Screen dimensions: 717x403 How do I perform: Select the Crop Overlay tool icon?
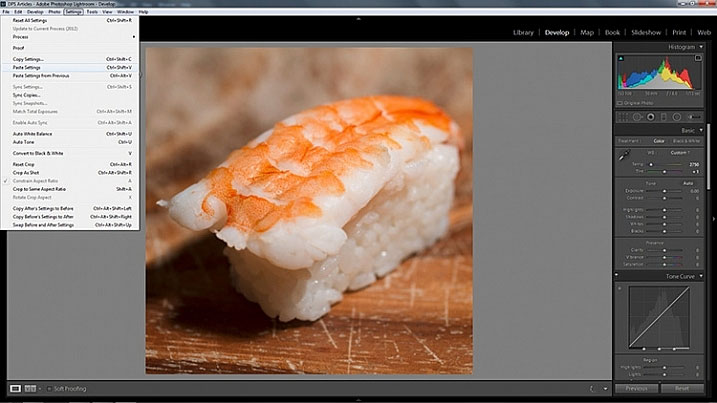click(623, 117)
